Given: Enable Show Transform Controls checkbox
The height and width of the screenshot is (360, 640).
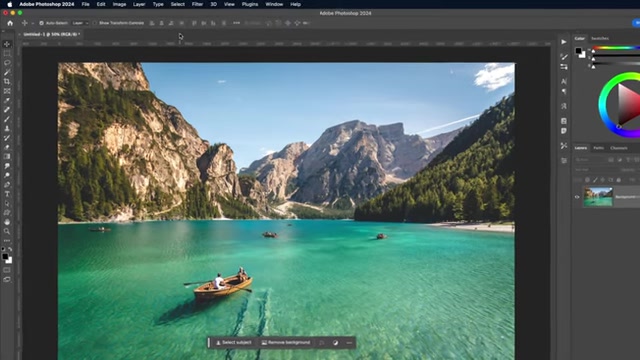Looking at the screenshot, I should point(94,23).
